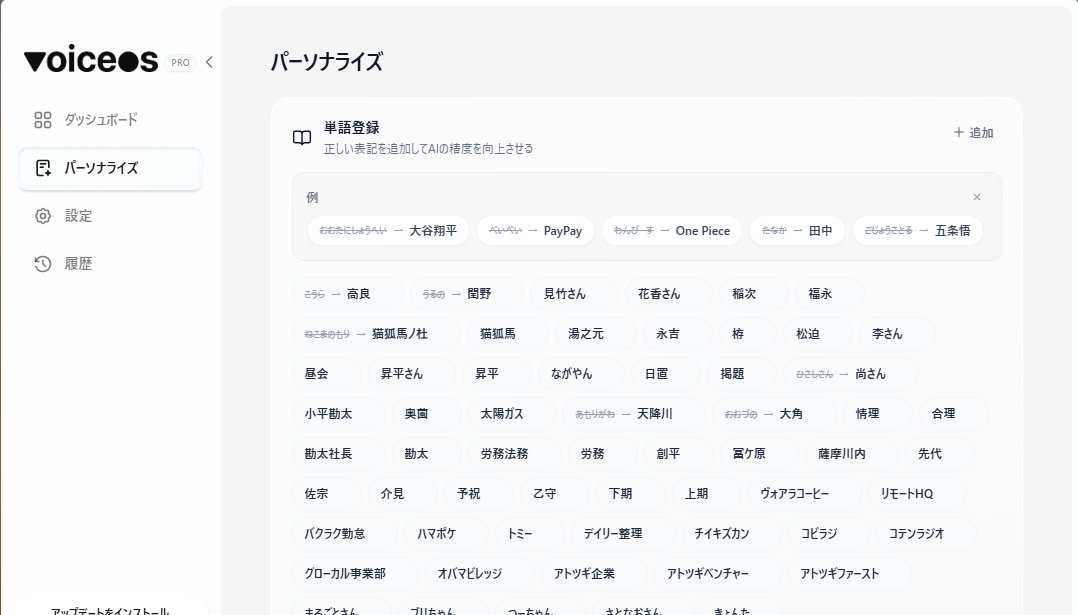Viewport: 1078px width, 615px height.
Task: Click the 薩摩川内 word chip
Action: tap(852, 454)
